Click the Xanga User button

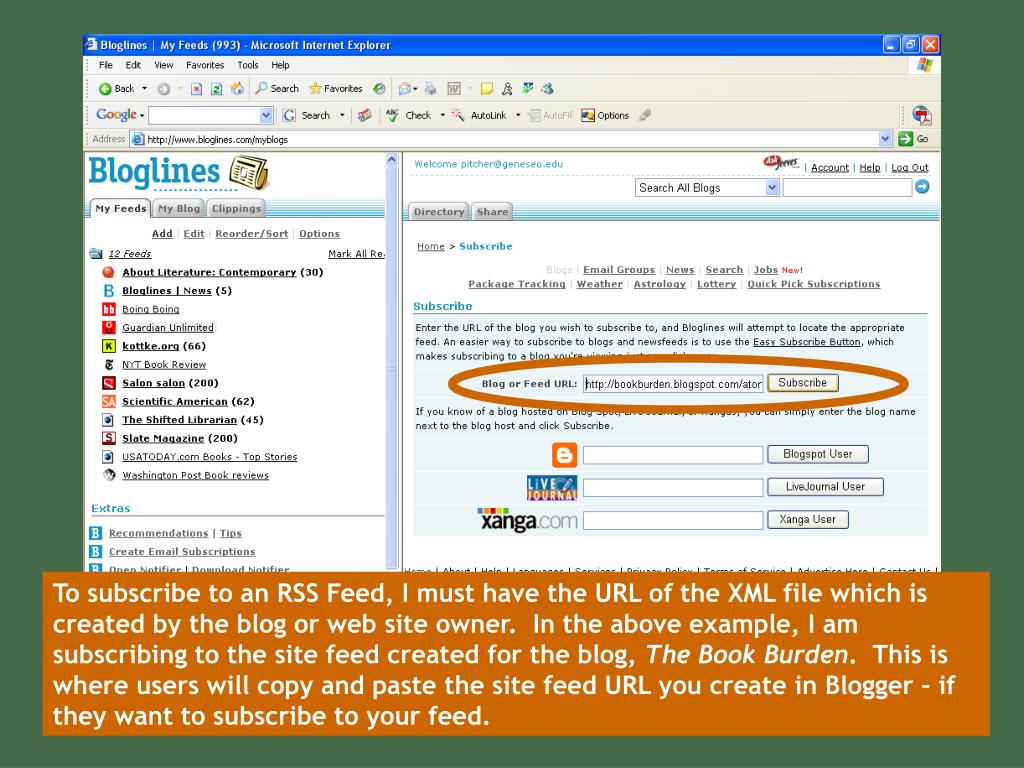click(x=807, y=519)
